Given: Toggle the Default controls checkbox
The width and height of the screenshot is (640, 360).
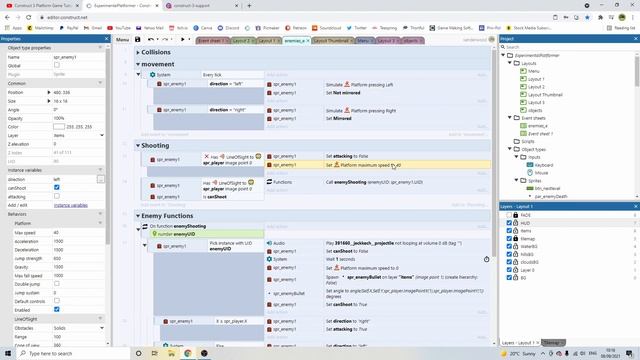Looking at the screenshot, I should (57, 301).
